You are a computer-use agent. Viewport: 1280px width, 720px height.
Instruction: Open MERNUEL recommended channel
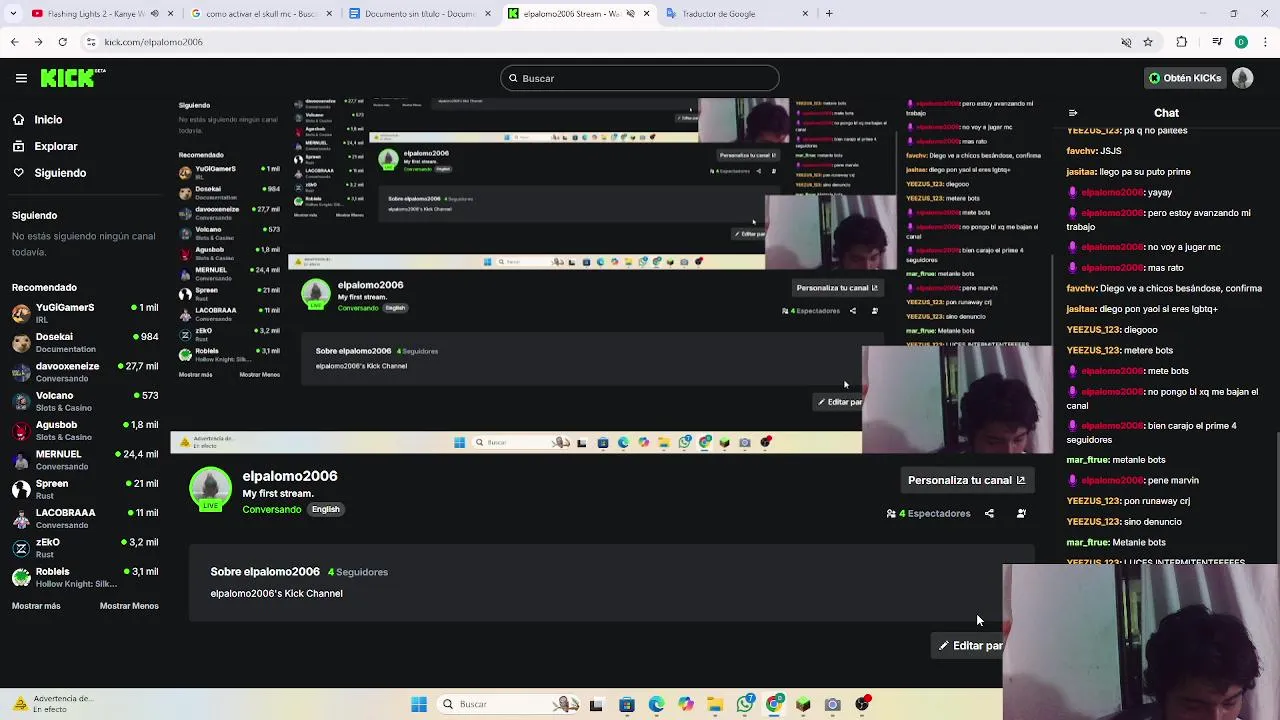tap(85, 460)
